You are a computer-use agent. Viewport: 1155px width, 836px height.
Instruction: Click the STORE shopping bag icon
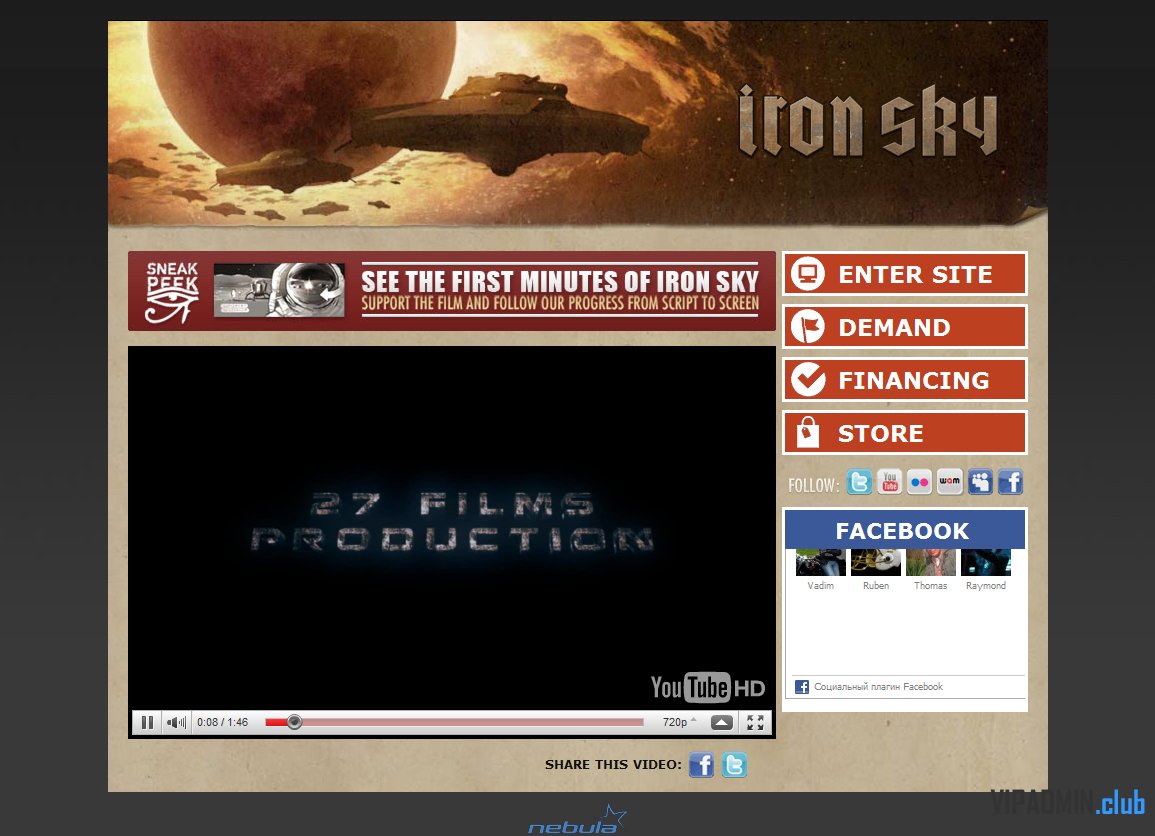808,432
